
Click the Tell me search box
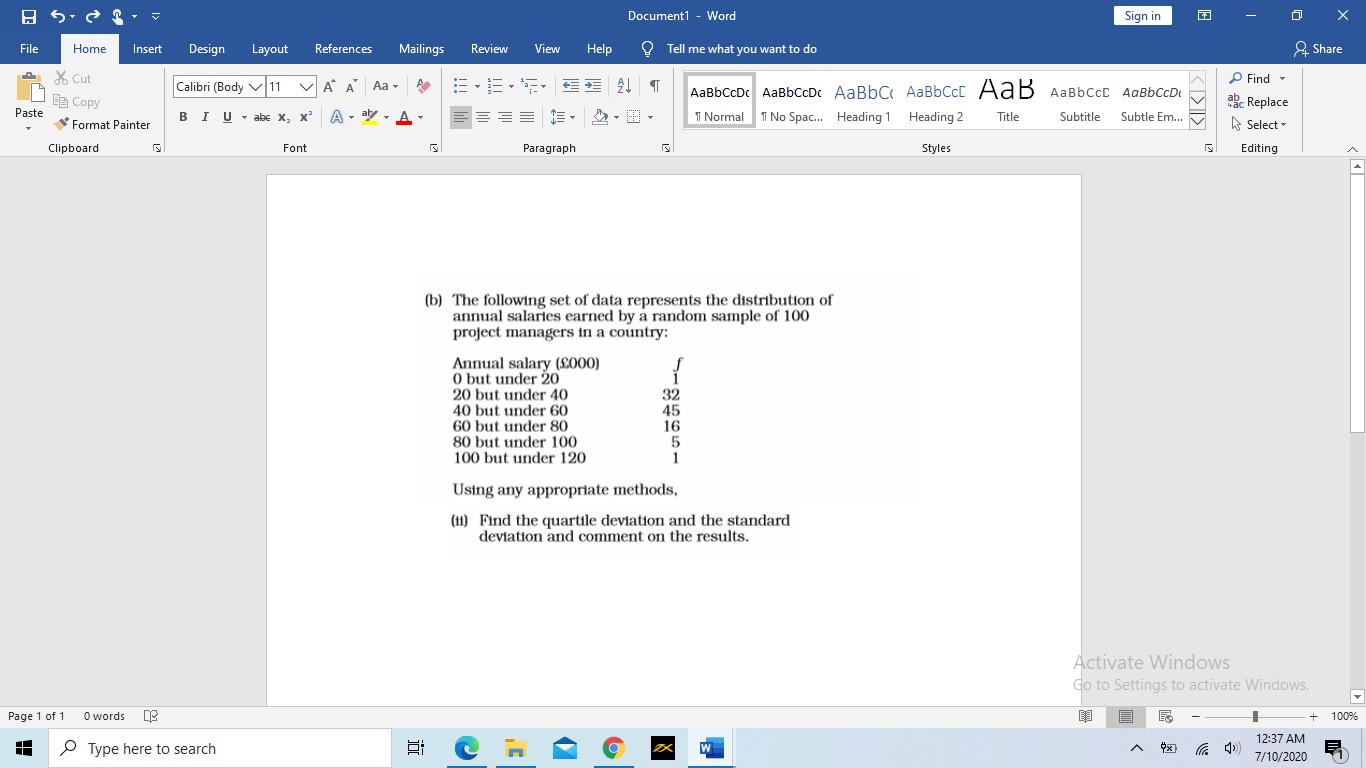(741, 49)
